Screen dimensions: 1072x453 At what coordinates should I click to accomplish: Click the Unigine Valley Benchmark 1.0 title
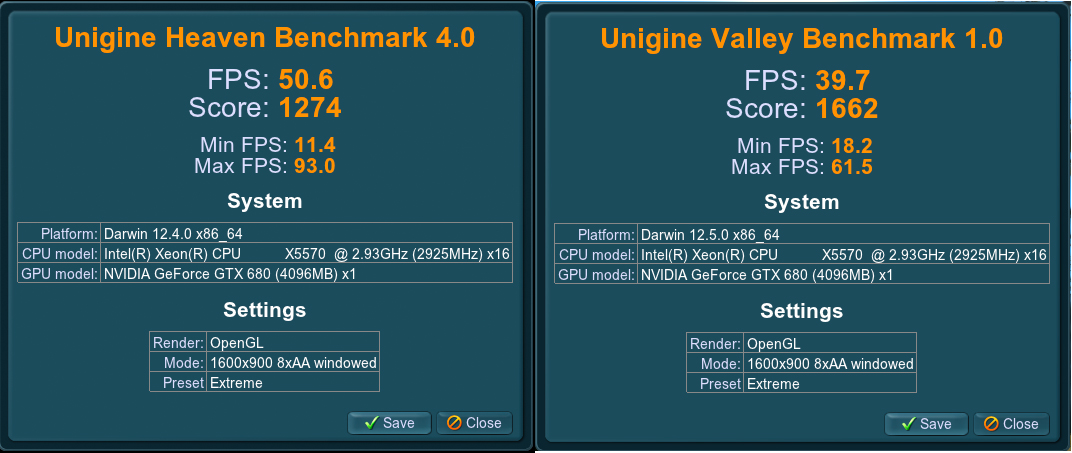[801, 38]
